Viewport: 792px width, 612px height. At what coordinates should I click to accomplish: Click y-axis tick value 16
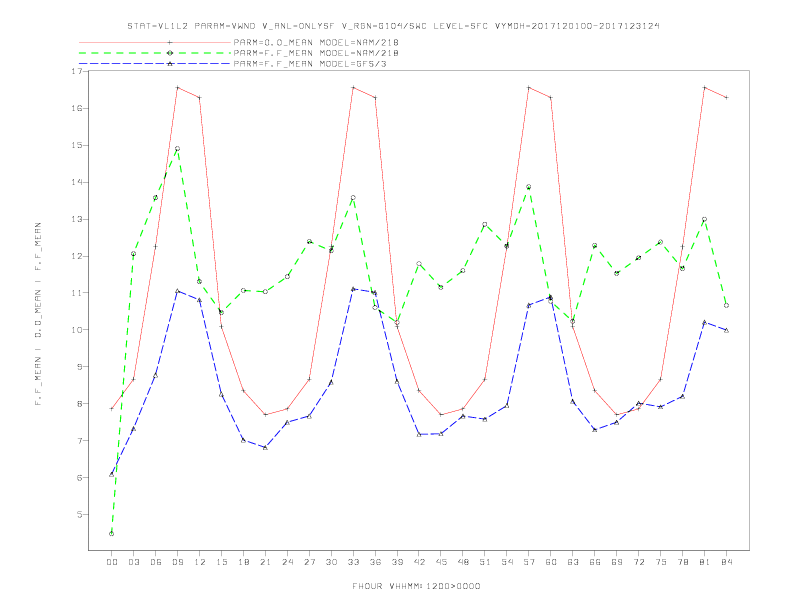[77, 108]
